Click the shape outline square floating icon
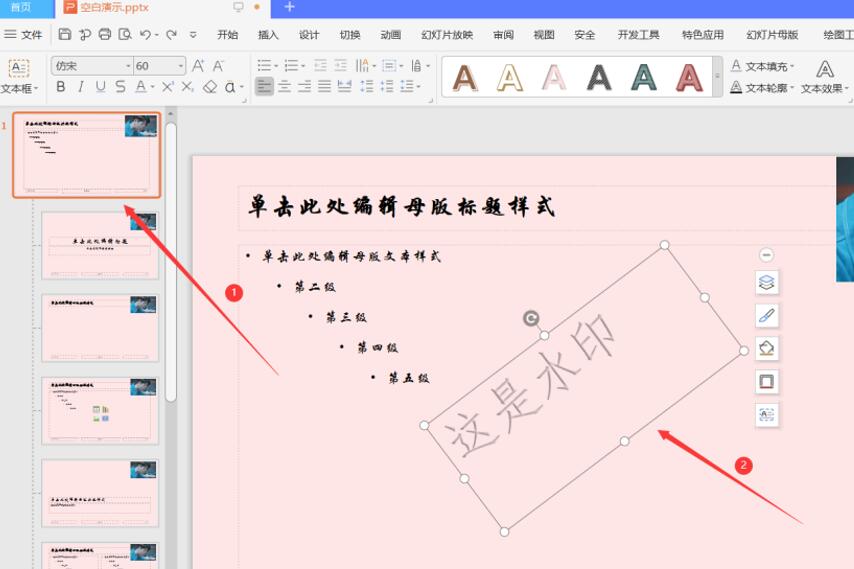854x569 pixels. pos(766,382)
